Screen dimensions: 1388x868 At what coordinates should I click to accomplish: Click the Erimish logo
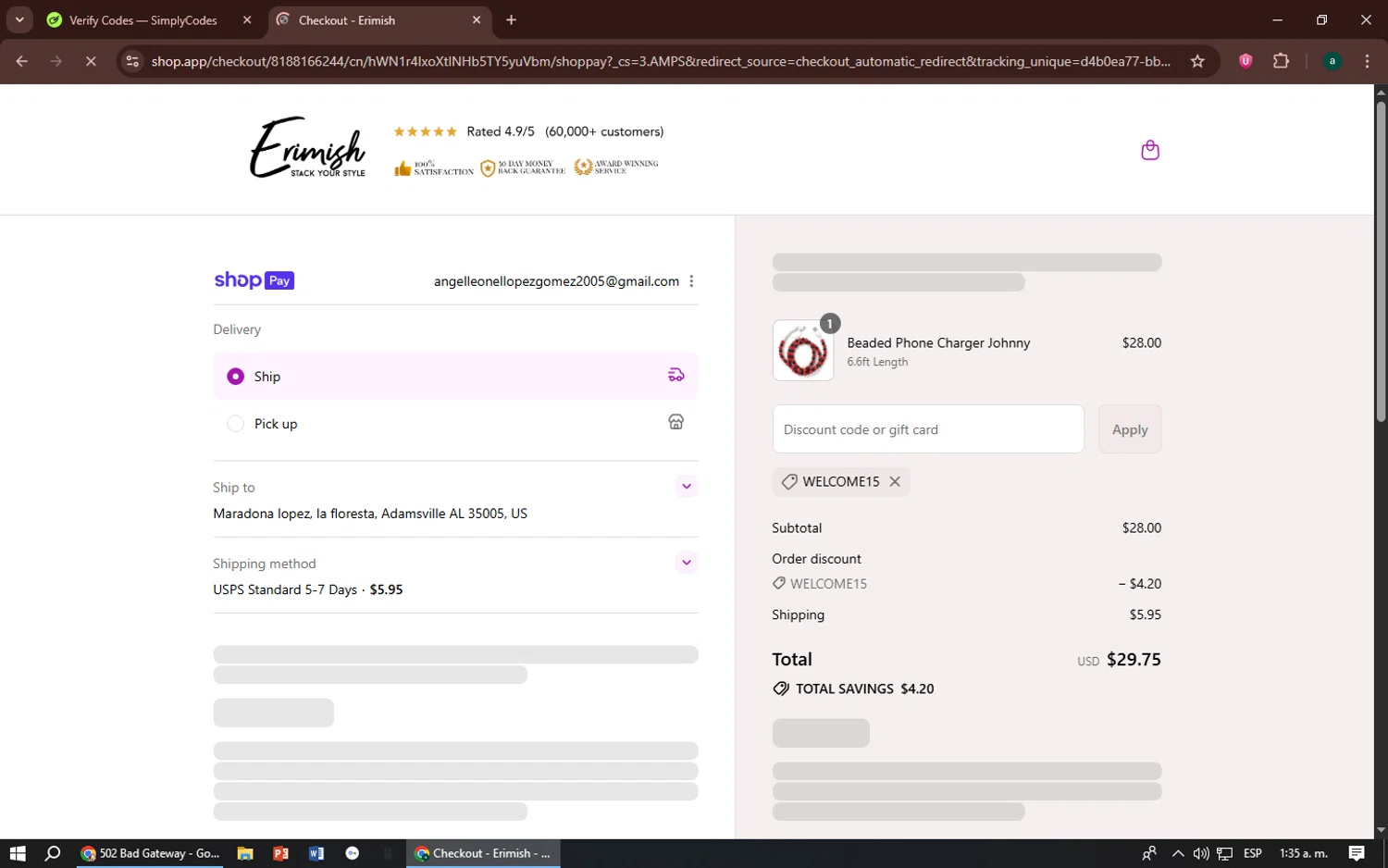pos(308,147)
